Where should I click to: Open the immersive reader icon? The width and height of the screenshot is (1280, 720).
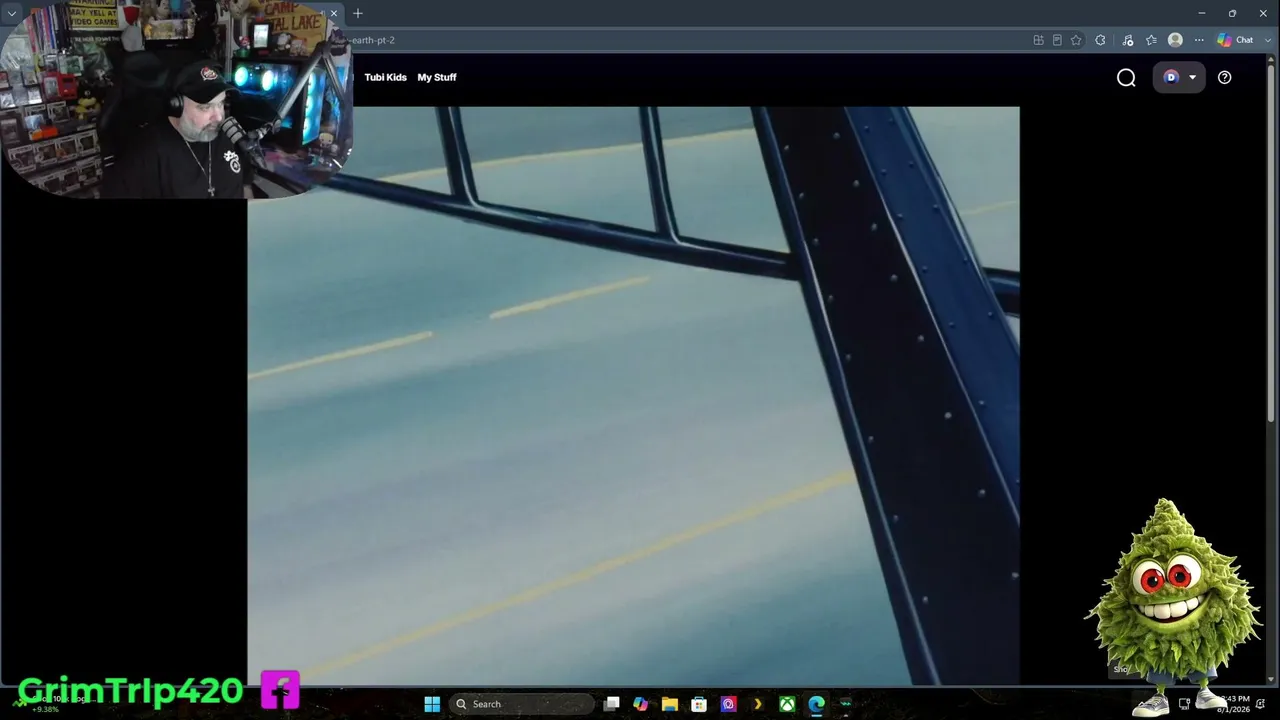coord(1057,40)
